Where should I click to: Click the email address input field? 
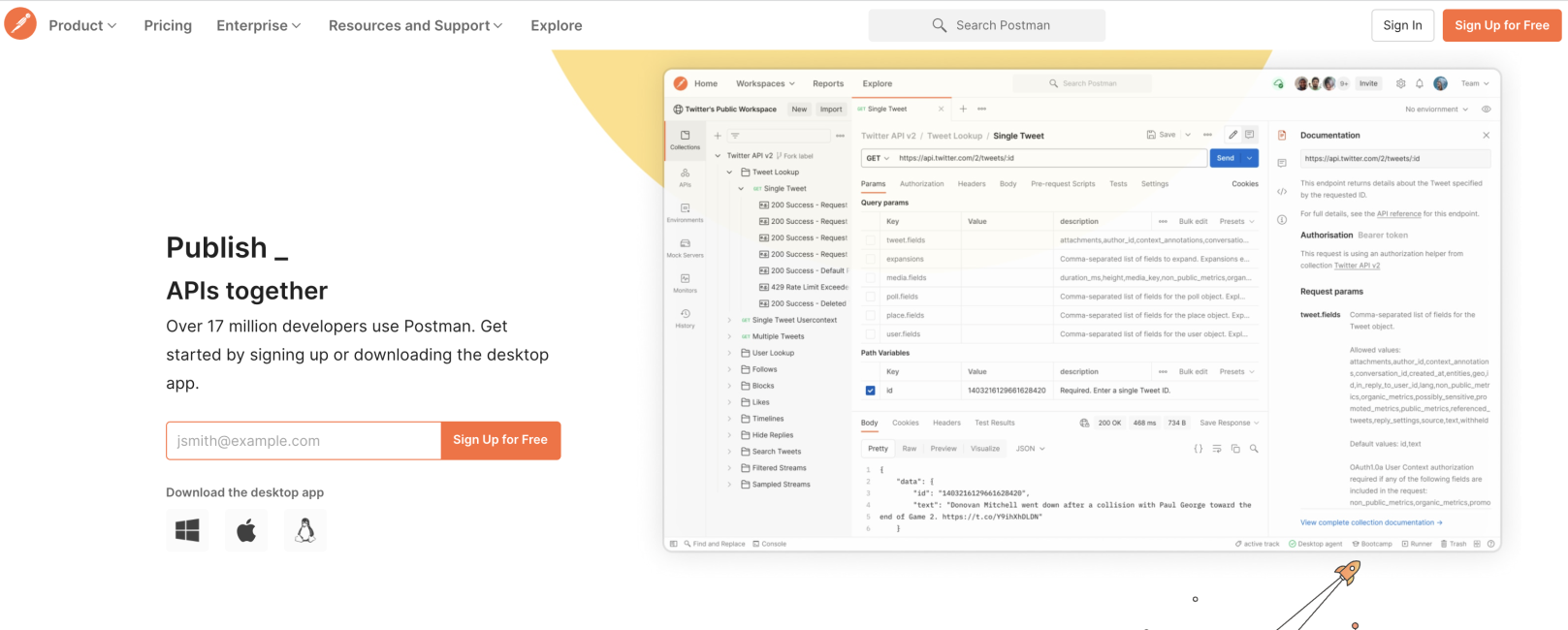(x=304, y=440)
